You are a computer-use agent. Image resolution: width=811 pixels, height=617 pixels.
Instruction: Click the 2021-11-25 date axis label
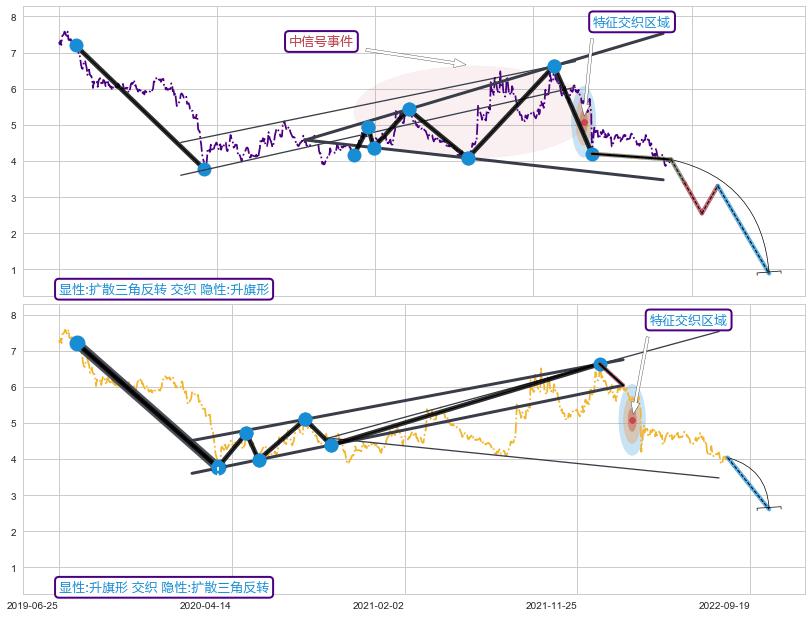pyautogui.click(x=551, y=605)
